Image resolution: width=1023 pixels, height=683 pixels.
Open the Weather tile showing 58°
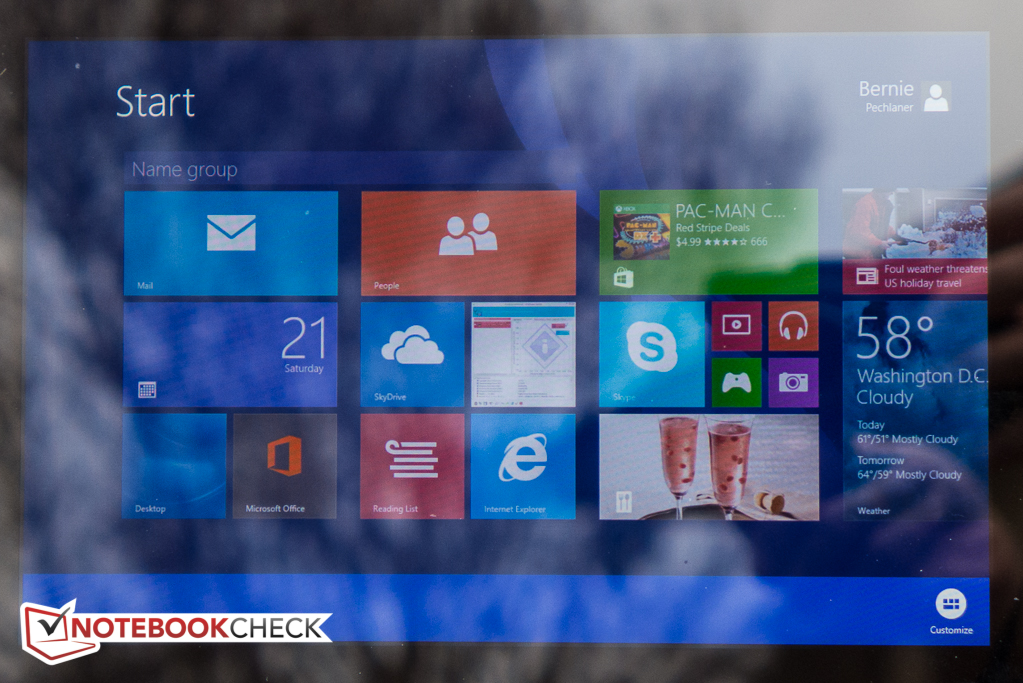pos(915,411)
